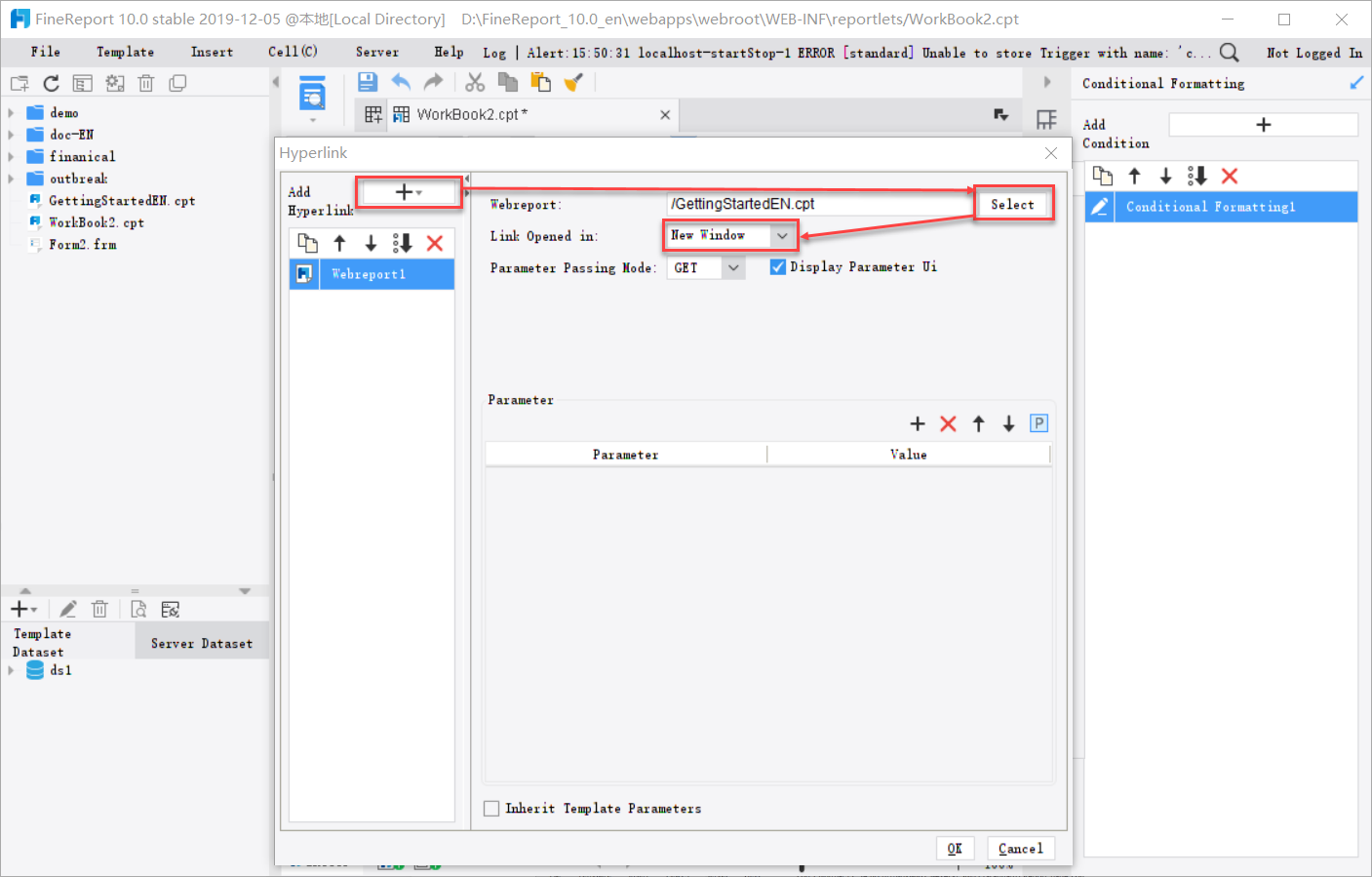
Task: Uncheck Display Parameter Ui
Action: pyautogui.click(x=776, y=266)
